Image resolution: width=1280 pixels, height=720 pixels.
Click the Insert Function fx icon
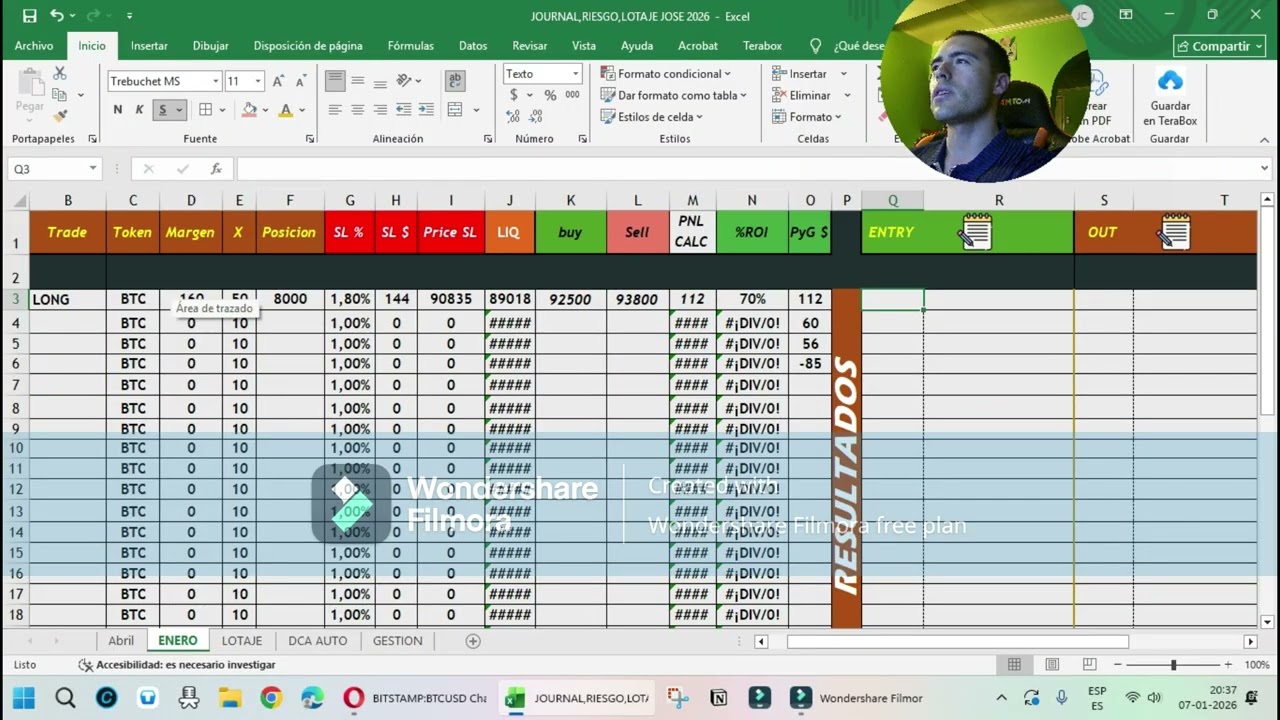click(216, 169)
